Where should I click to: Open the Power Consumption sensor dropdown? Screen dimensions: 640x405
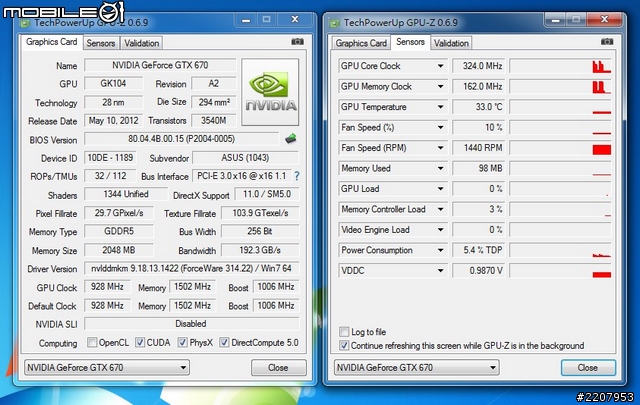point(440,250)
